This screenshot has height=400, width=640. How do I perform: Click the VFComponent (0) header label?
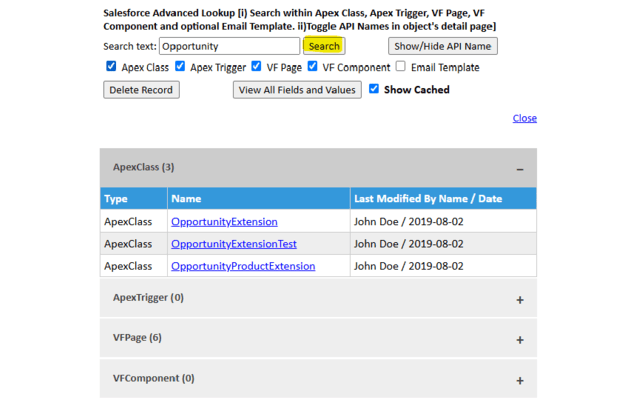pos(153,378)
